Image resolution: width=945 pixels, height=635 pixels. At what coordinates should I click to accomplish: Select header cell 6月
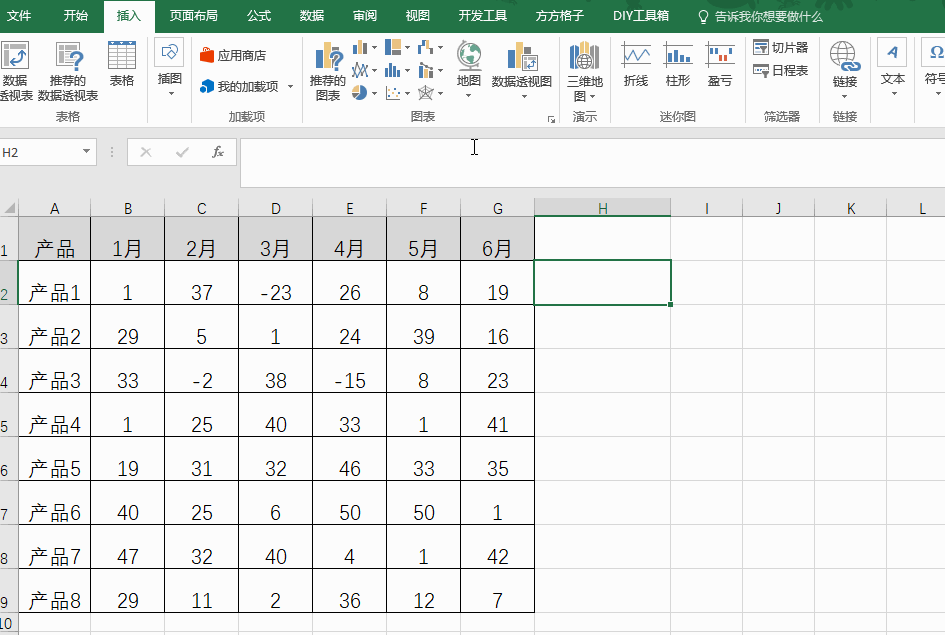pos(497,239)
